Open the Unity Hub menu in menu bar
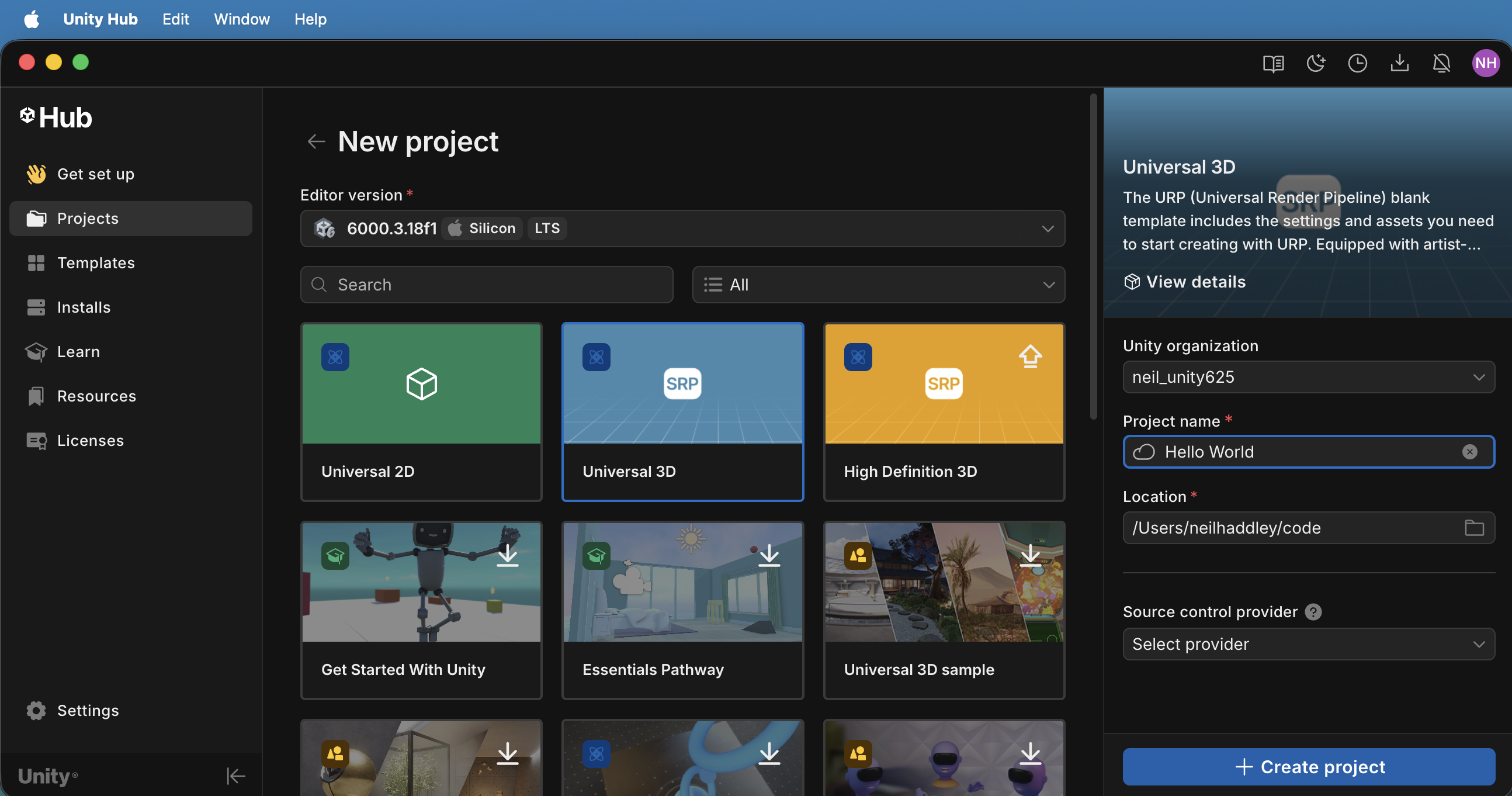The width and height of the screenshot is (1512, 796). tap(100, 19)
